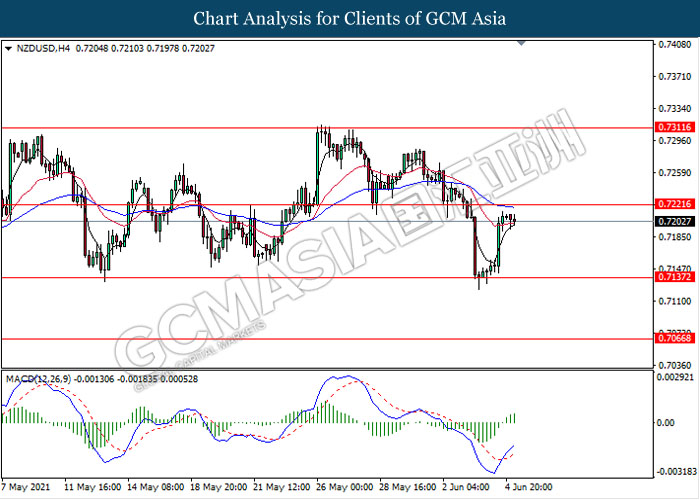Click the Chart Analysis for Clients header

point(350,19)
